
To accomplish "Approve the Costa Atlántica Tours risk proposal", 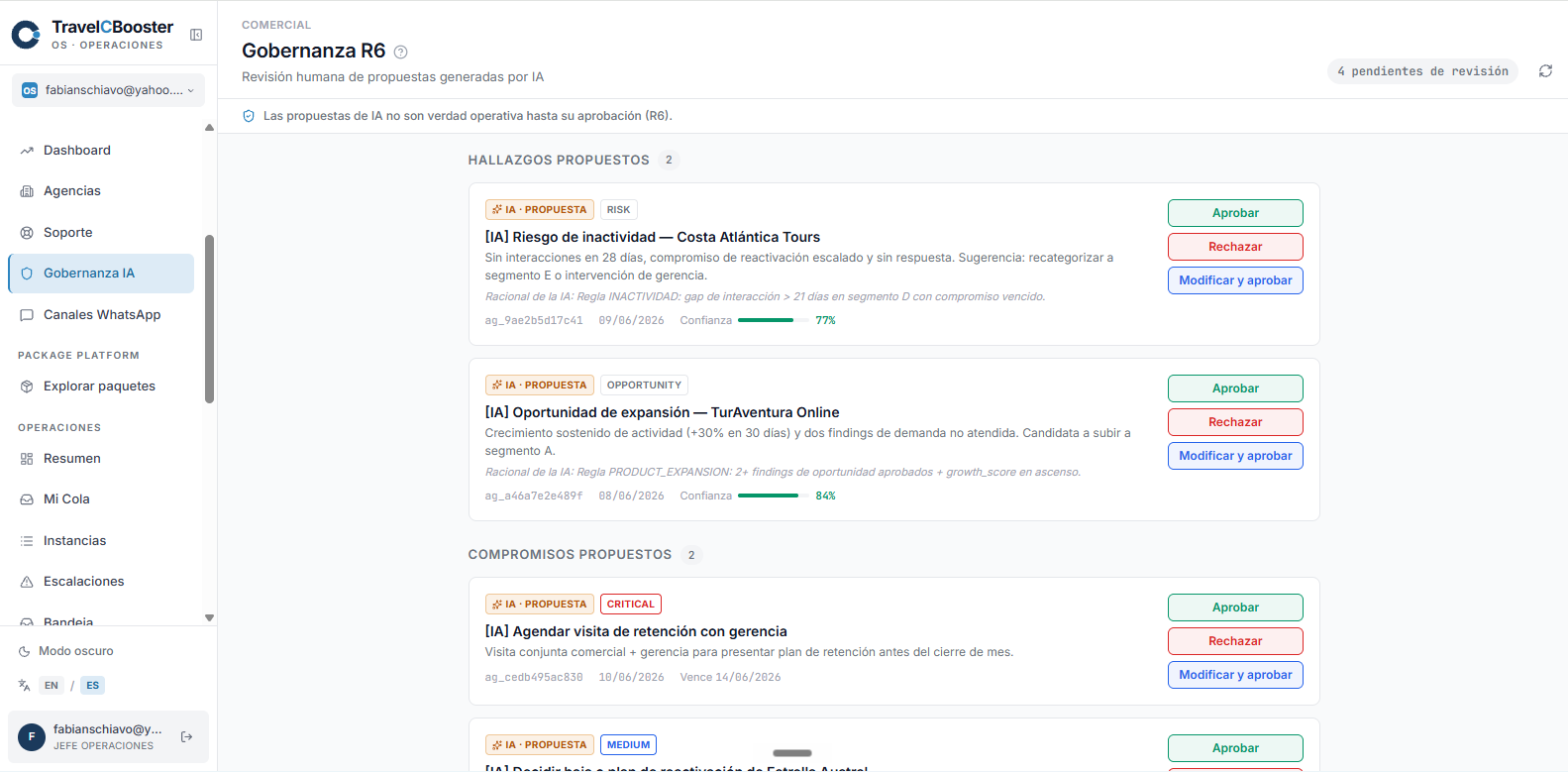I will tap(1235, 213).
